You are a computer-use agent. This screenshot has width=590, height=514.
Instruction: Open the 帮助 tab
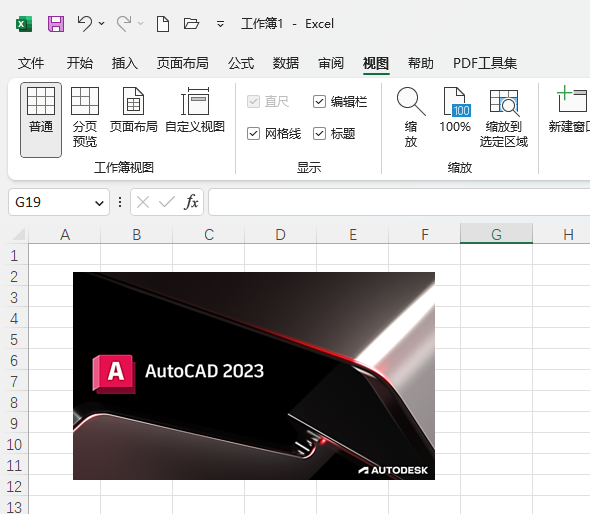421,63
